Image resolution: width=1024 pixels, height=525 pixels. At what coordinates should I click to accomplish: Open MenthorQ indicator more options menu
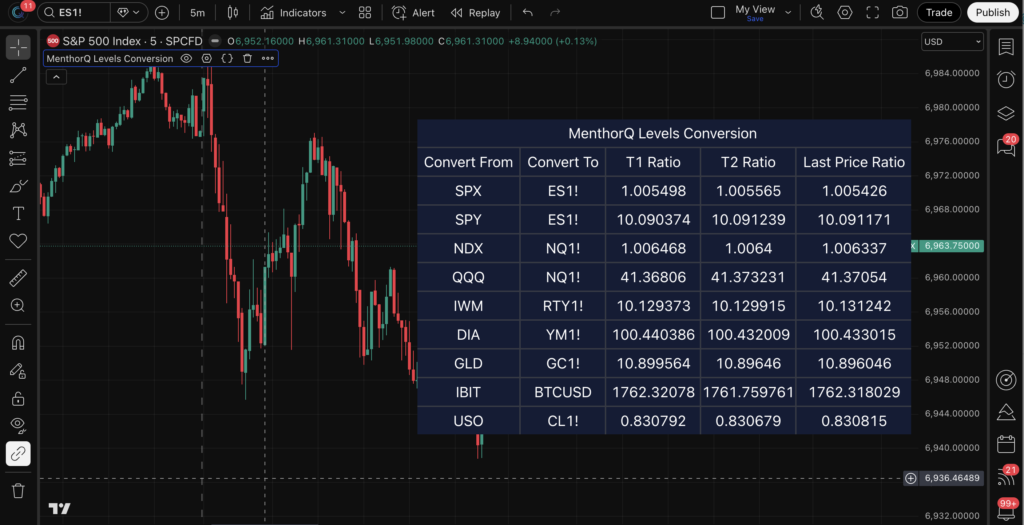(x=268, y=58)
